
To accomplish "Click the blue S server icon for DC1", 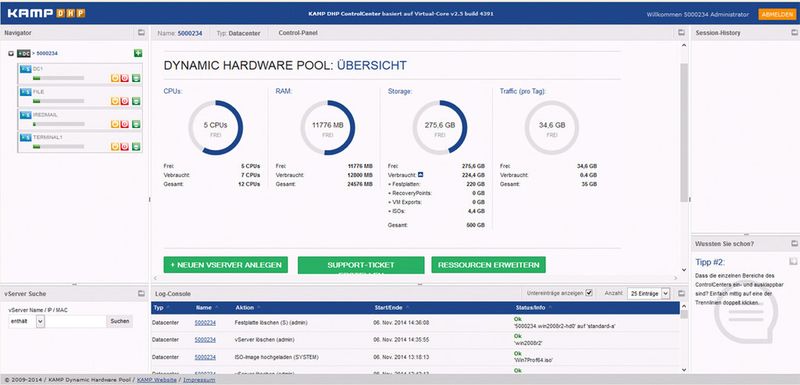I will coord(26,69).
